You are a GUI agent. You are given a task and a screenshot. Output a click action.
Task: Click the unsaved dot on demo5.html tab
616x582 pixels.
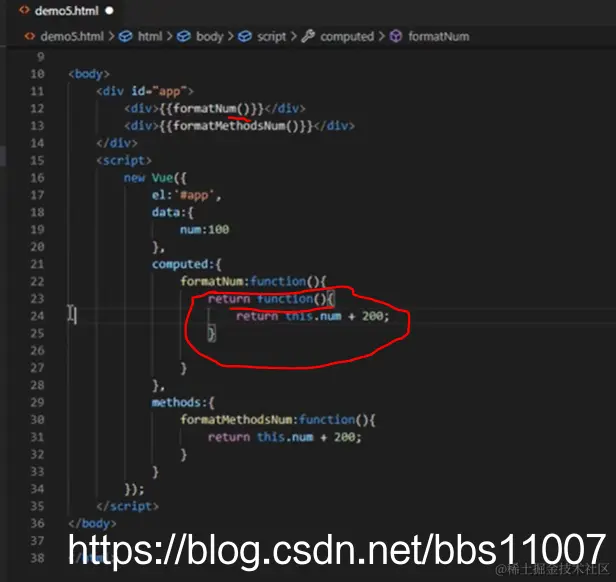tap(110, 11)
